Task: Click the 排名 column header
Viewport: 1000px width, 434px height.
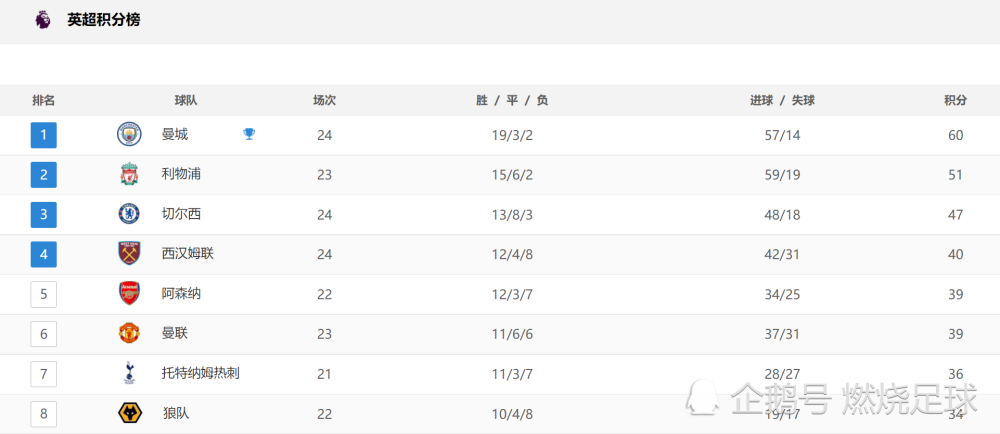Action: [x=43, y=100]
